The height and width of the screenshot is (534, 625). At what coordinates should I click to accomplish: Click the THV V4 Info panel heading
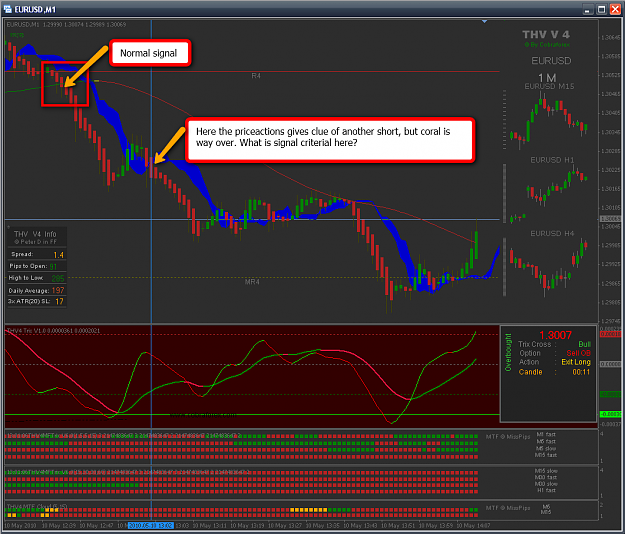coord(35,234)
